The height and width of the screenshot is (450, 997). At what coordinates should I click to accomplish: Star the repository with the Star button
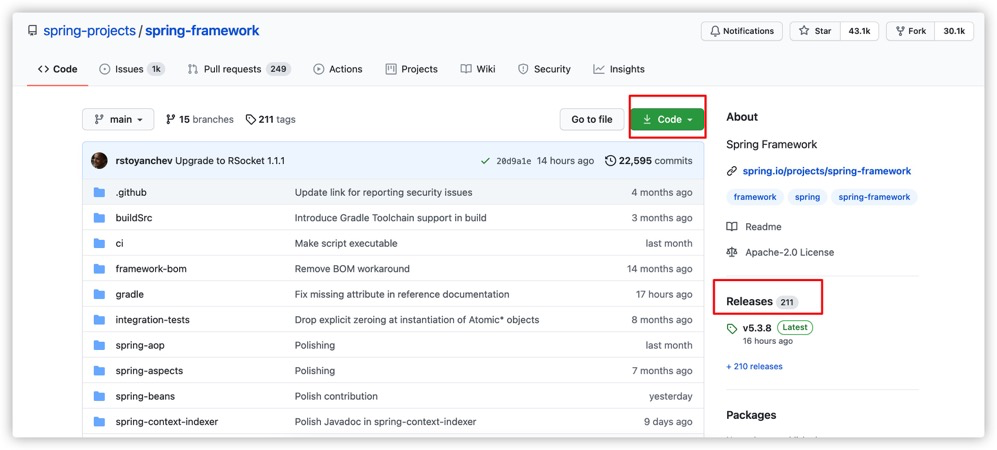(x=815, y=31)
